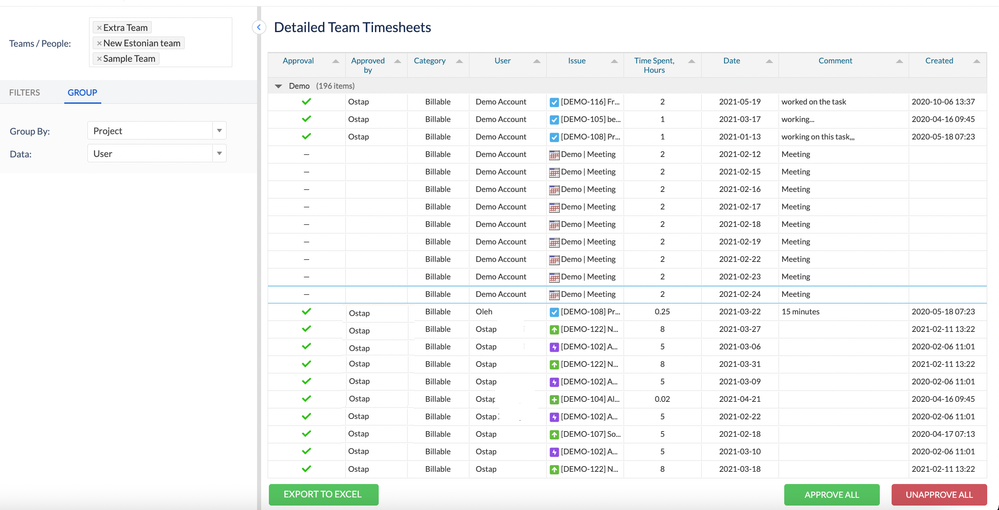This screenshot has height=510, width=999.
Task: Click calendar icon for 2021-02-15 meeting
Action: 554,172
